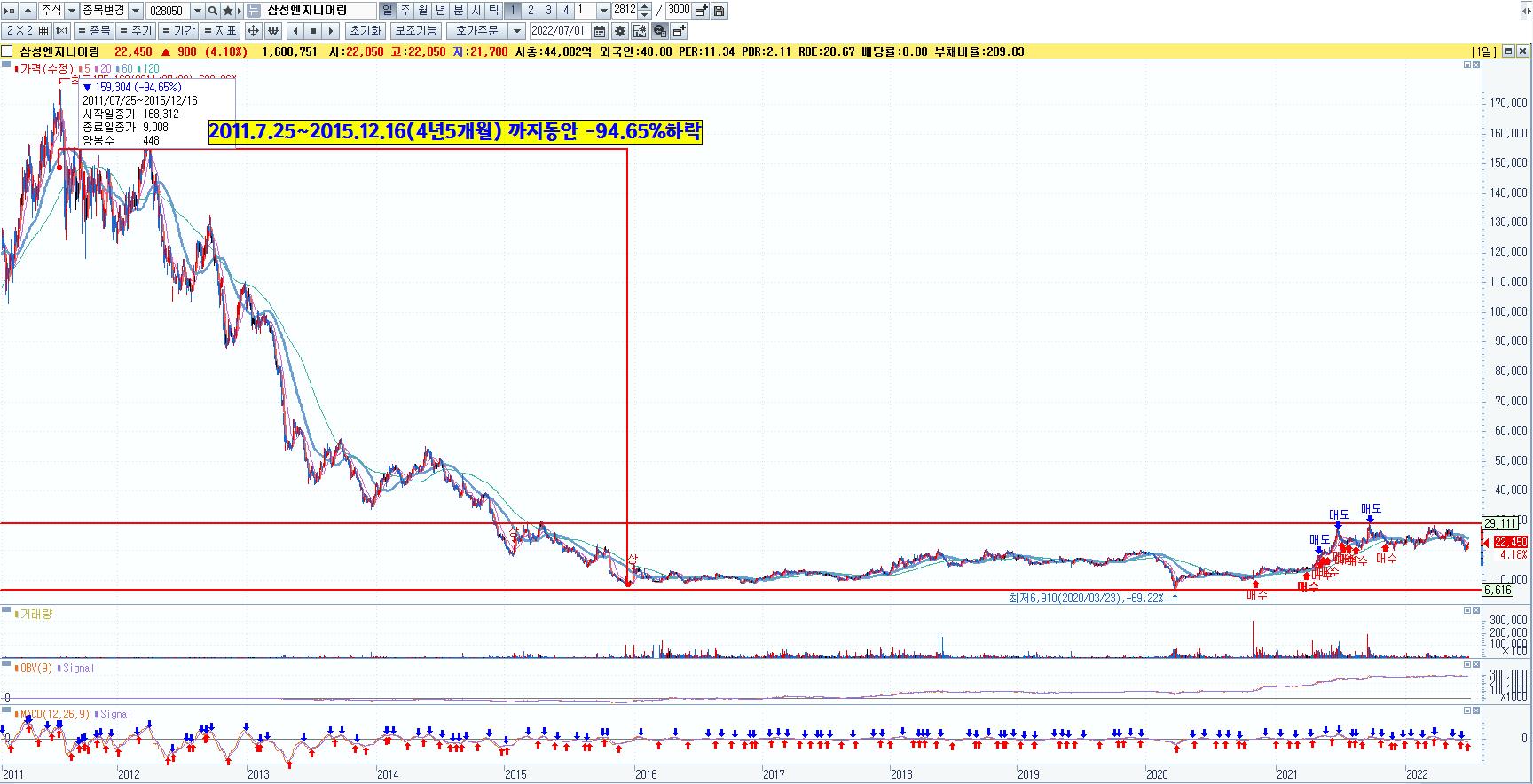
Task: Click the 2812 count stepper arrows
Action: pyautogui.click(x=645, y=11)
